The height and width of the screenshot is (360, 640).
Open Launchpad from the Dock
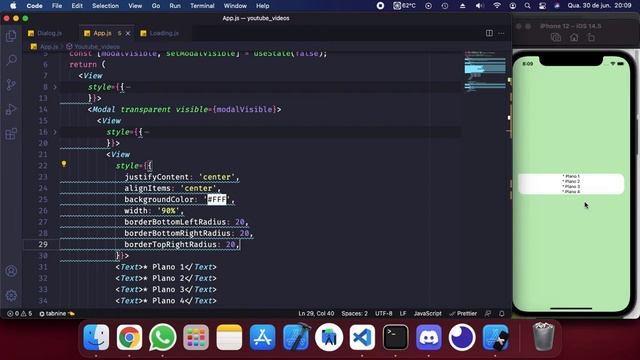click(x=196, y=338)
